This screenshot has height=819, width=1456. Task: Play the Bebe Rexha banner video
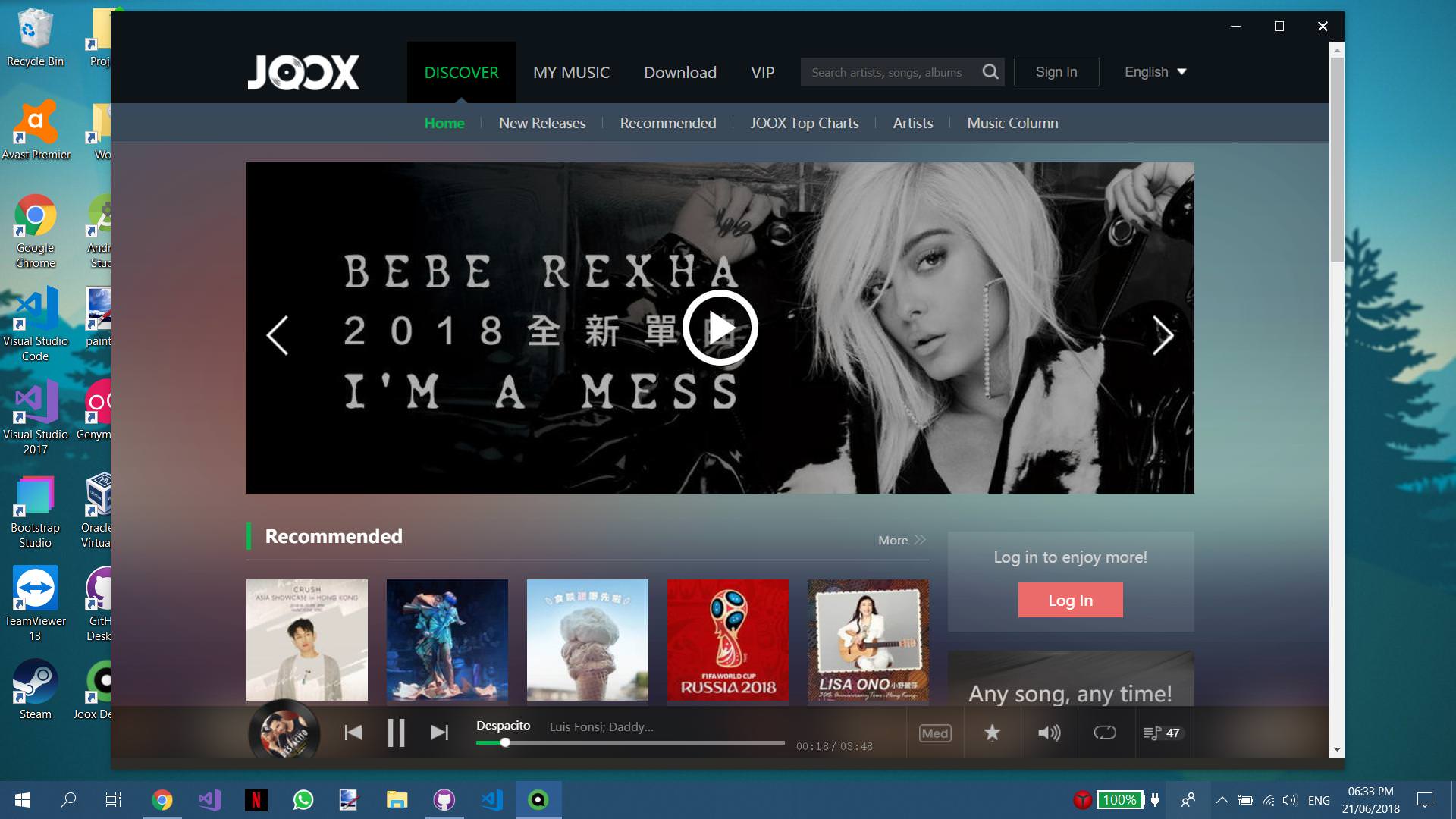[x=720, y=328]
